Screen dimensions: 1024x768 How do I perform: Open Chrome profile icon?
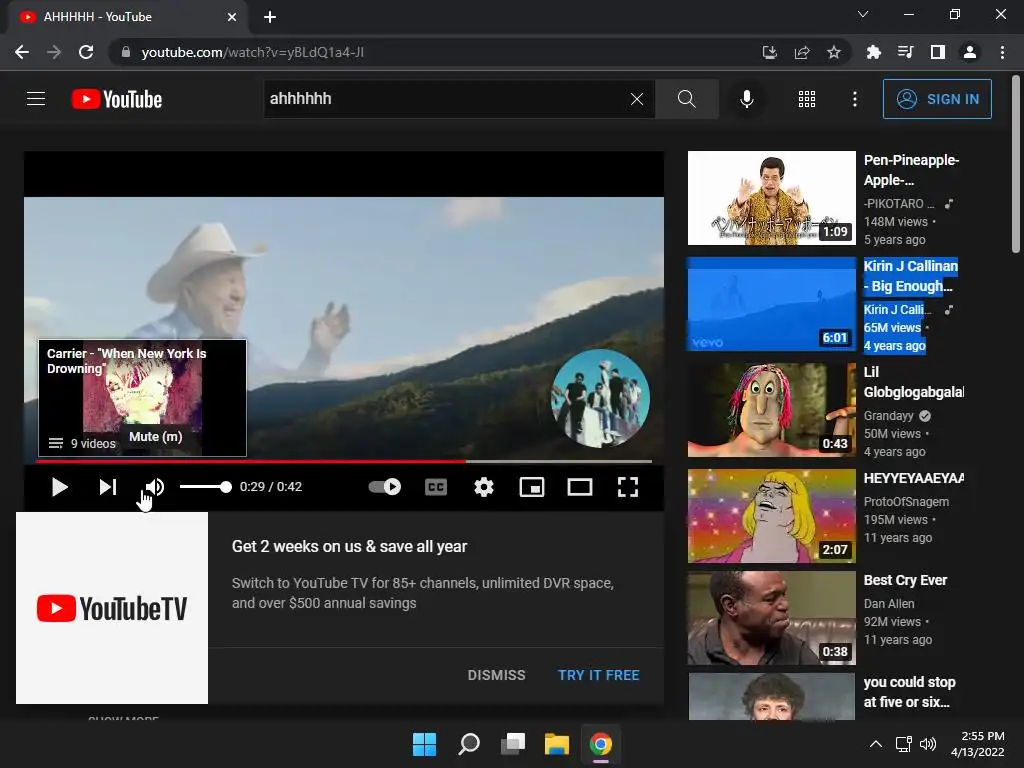[970, 52]
